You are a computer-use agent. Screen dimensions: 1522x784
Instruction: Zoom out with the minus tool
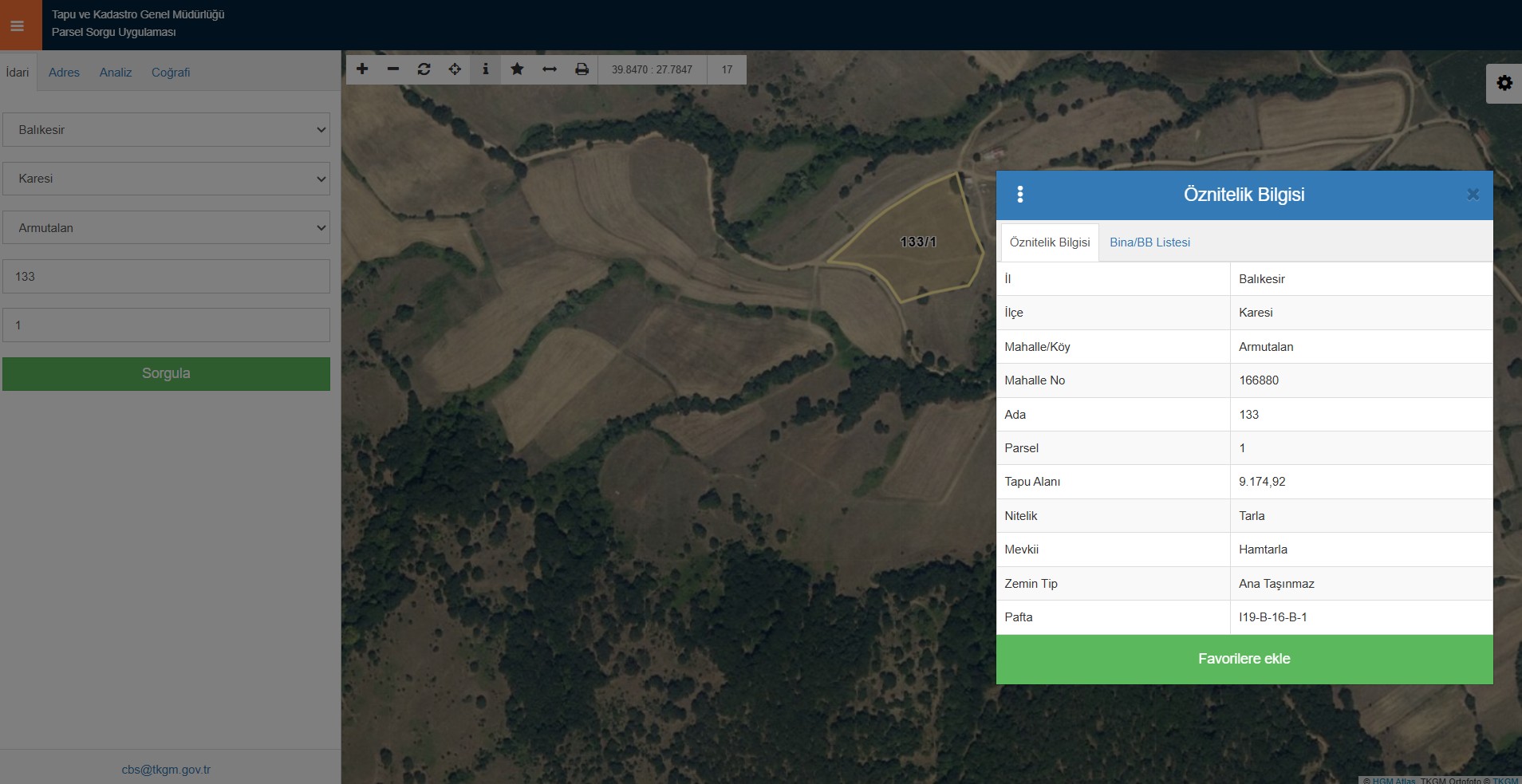[393, 69]
